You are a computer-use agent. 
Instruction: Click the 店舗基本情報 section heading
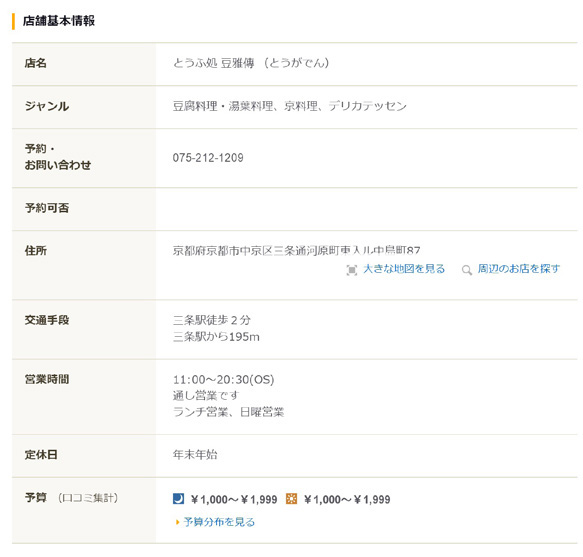[59, 21]
